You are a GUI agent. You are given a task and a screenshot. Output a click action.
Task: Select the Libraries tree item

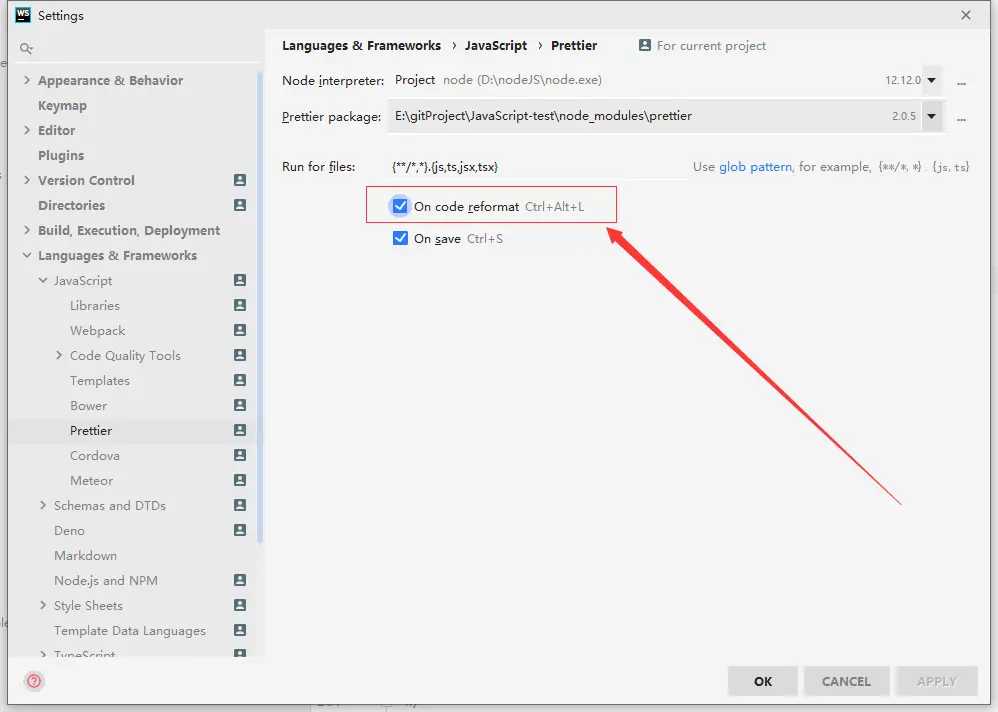pyautogui.click(x=95, y=305)
